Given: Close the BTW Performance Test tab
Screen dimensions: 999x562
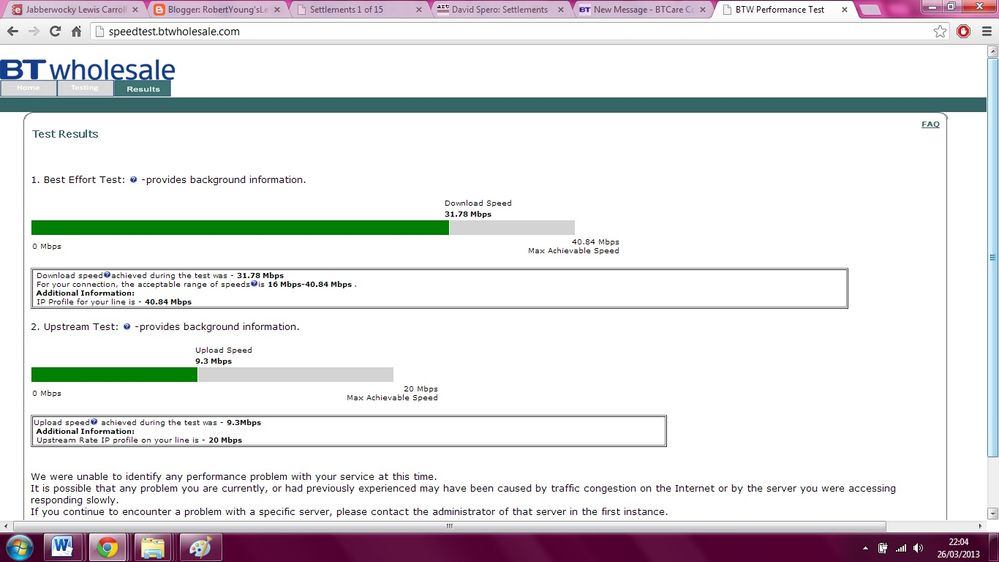Looking at the screenshot, I should 845,10.
